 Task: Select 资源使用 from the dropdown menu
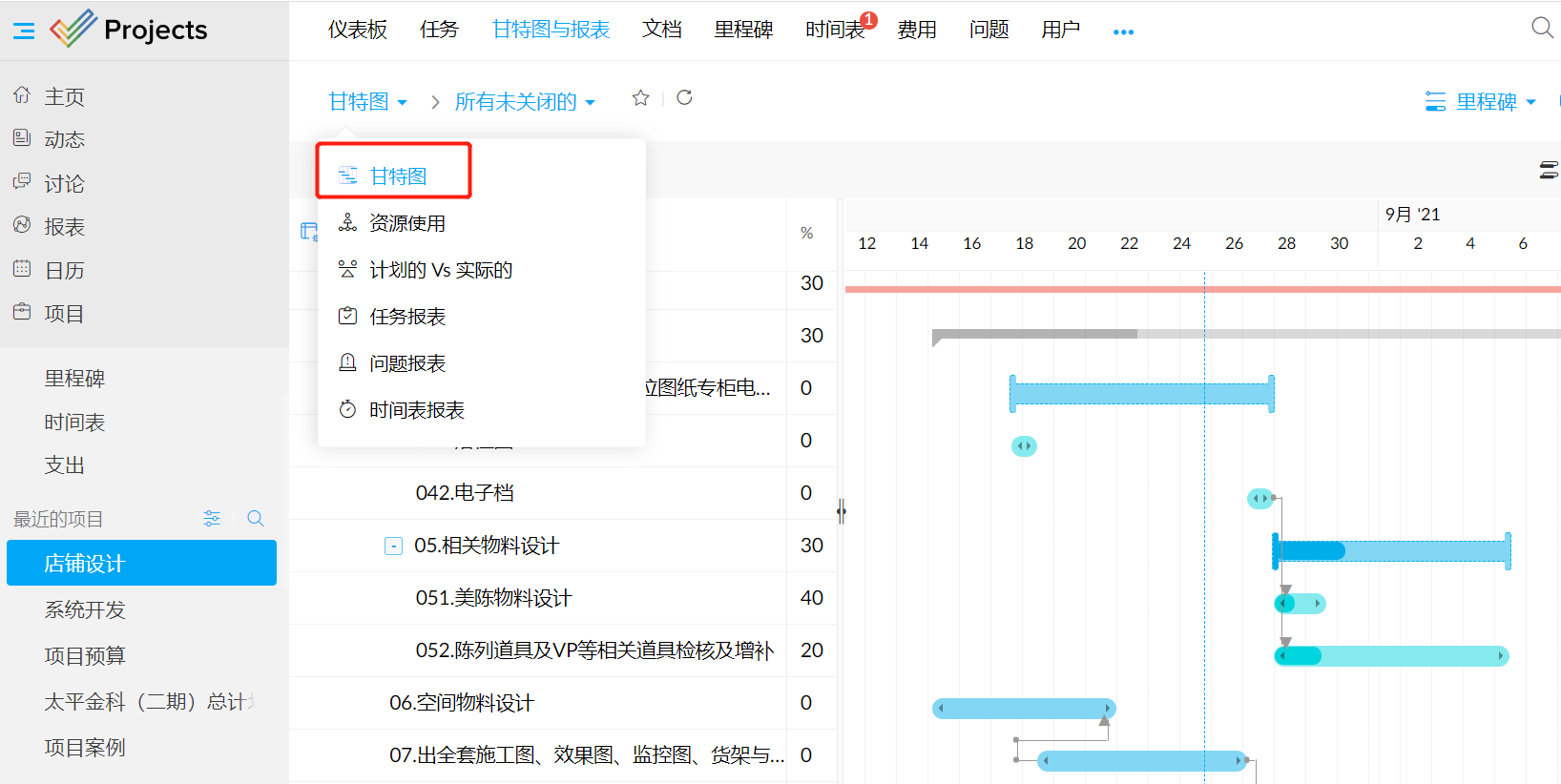(407, 223)
